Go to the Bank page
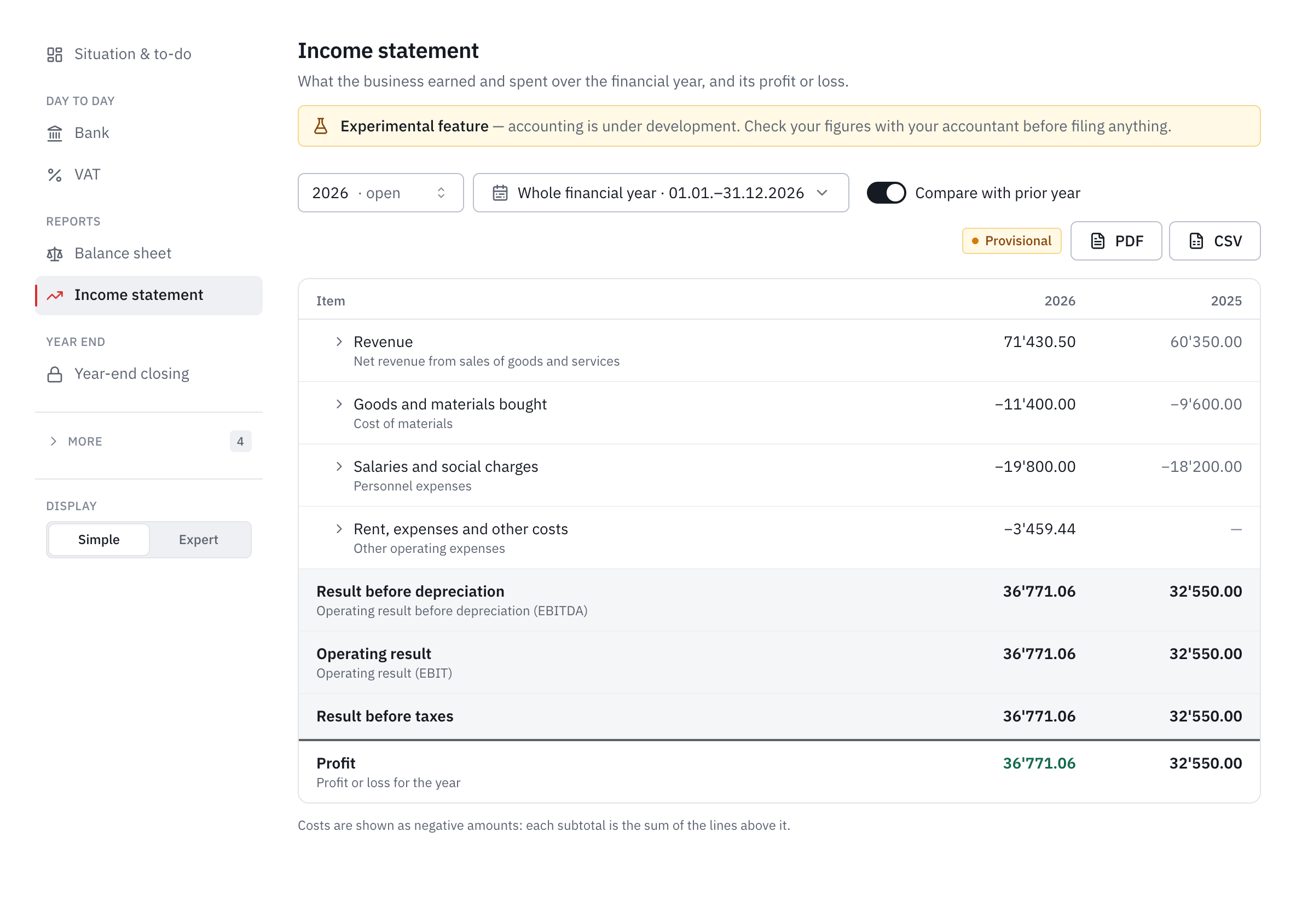1296x924 pixels. point(149,133)
